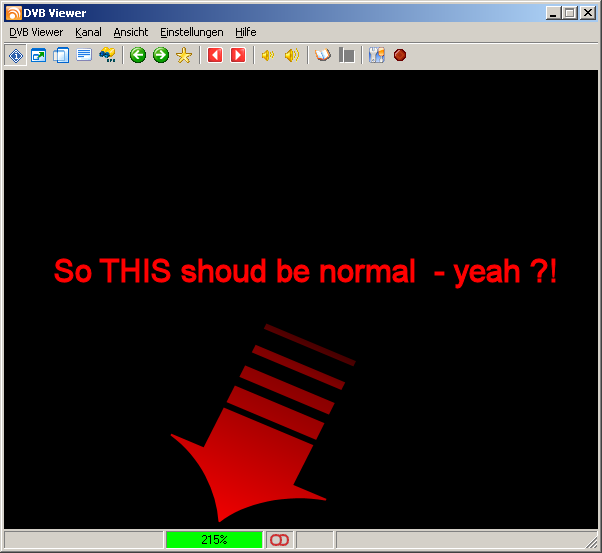Screen dimensions: 602x553
Task: Click the window-with-arrow fullscreen toolbar icon
Action: [38, 55]
